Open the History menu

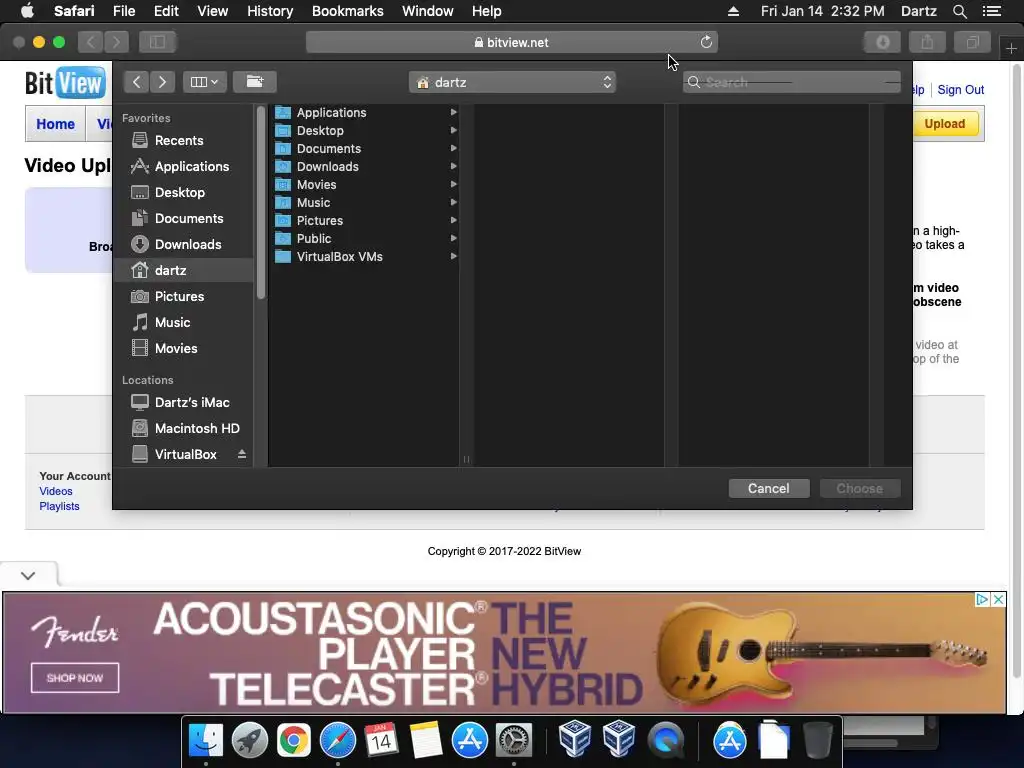pos(270,11)
